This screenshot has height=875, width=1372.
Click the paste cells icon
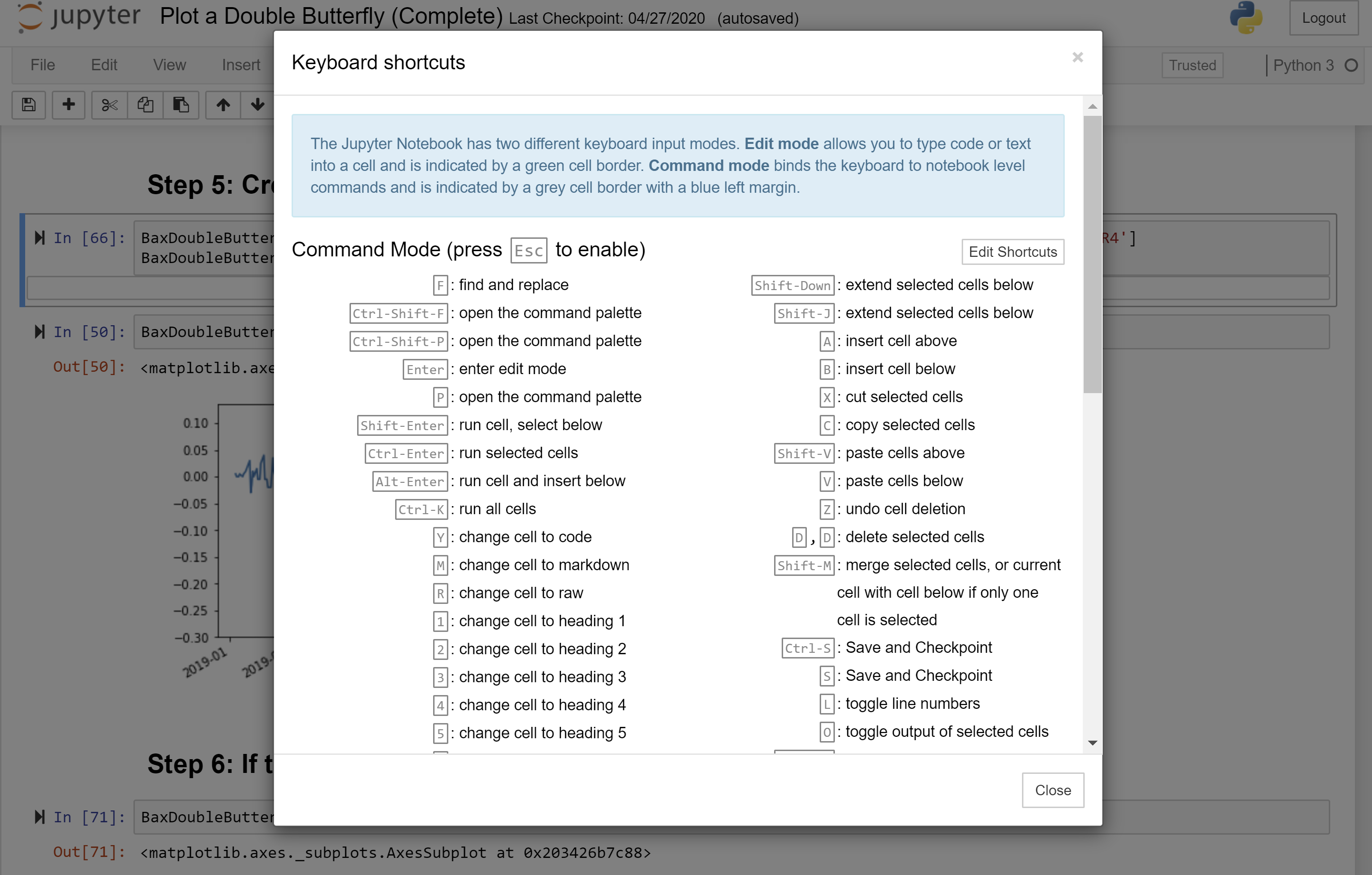[x=180, y=105]
